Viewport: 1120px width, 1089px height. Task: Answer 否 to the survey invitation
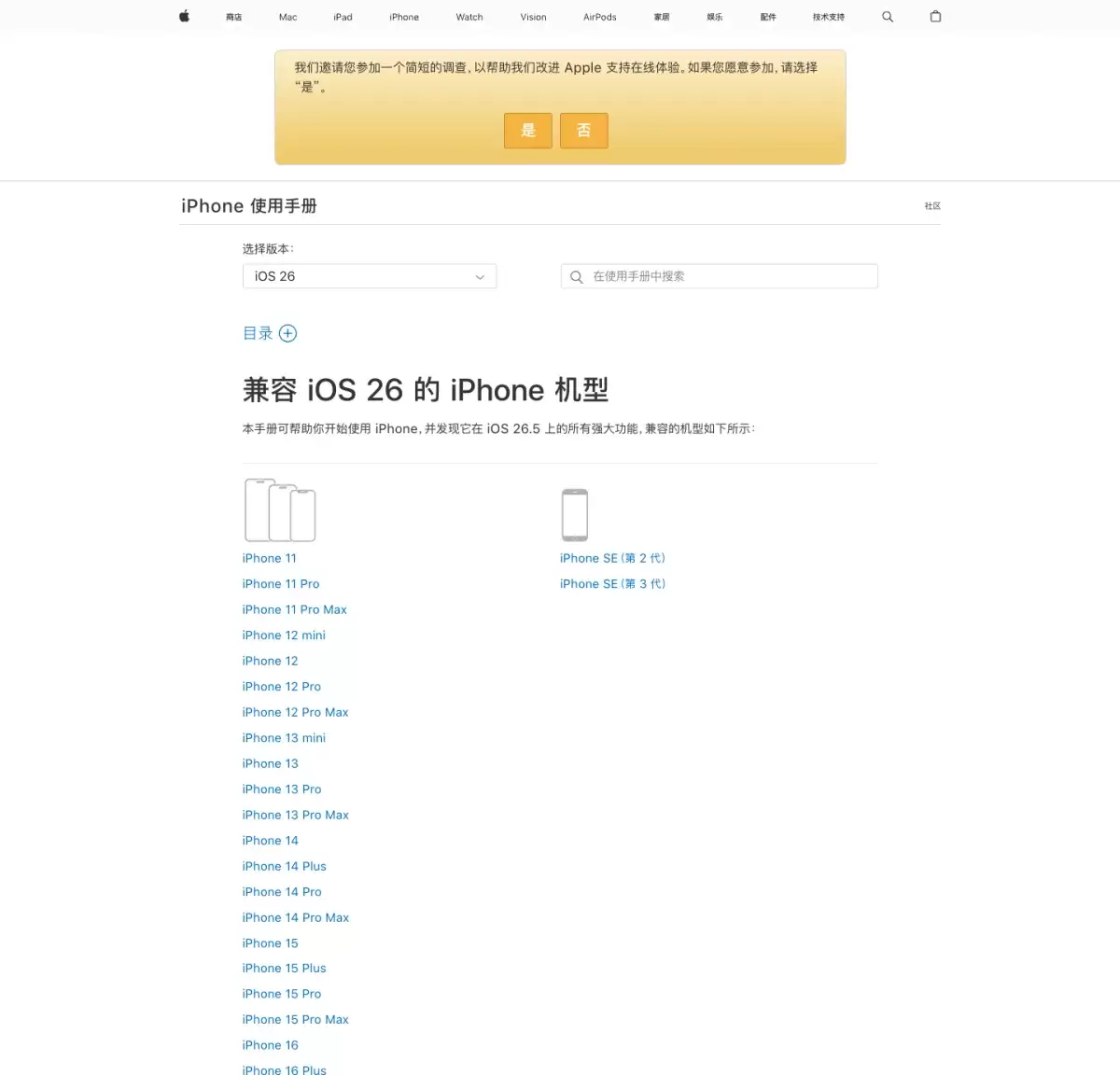click(x=584, y=131)
